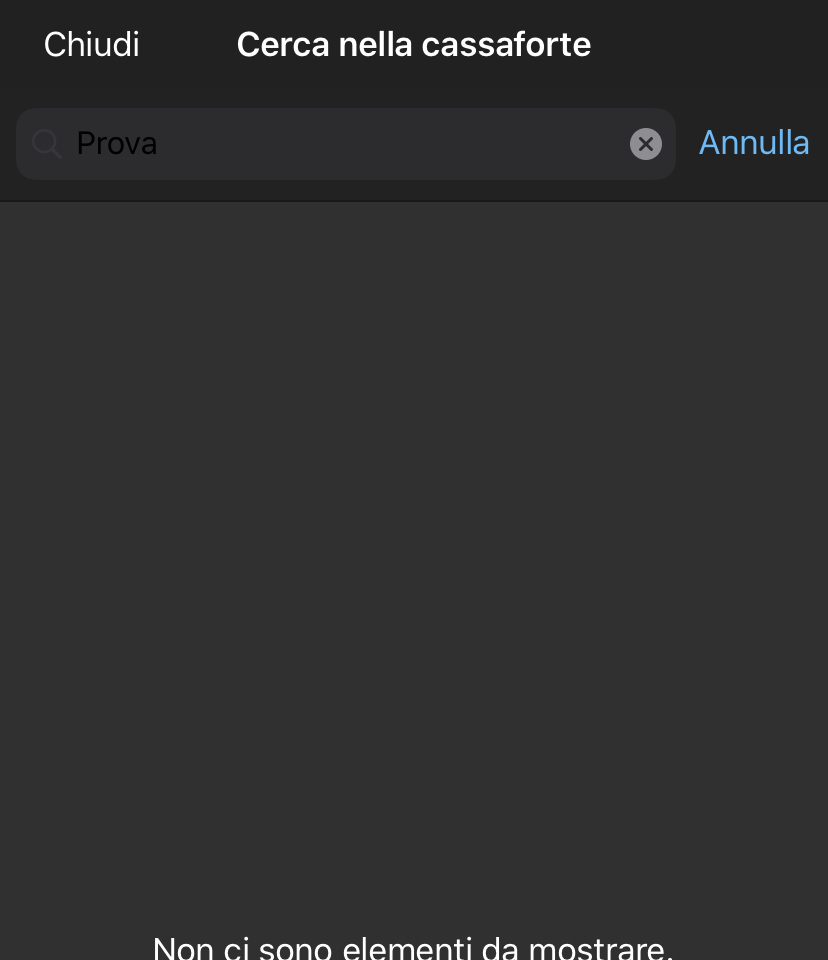This screenshot has height=960, width=828.
Task: Dismiss search mode by clicking Annulla
Action: [x=754, y=143]
